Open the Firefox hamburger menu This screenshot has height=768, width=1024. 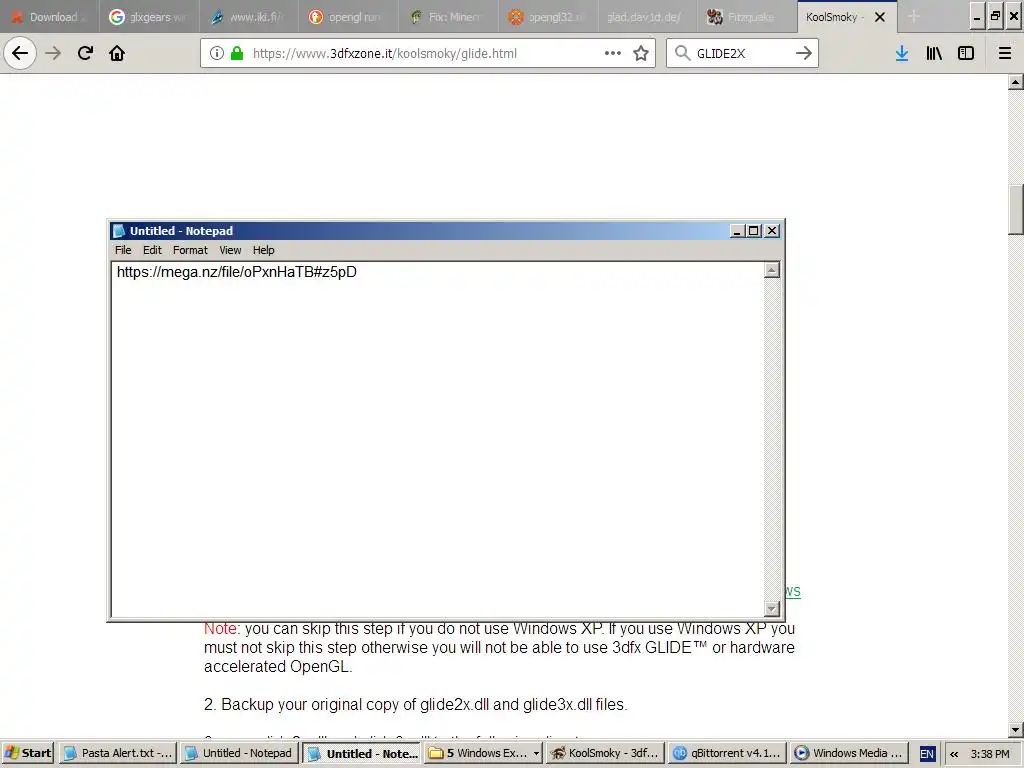click(1005, 53)
